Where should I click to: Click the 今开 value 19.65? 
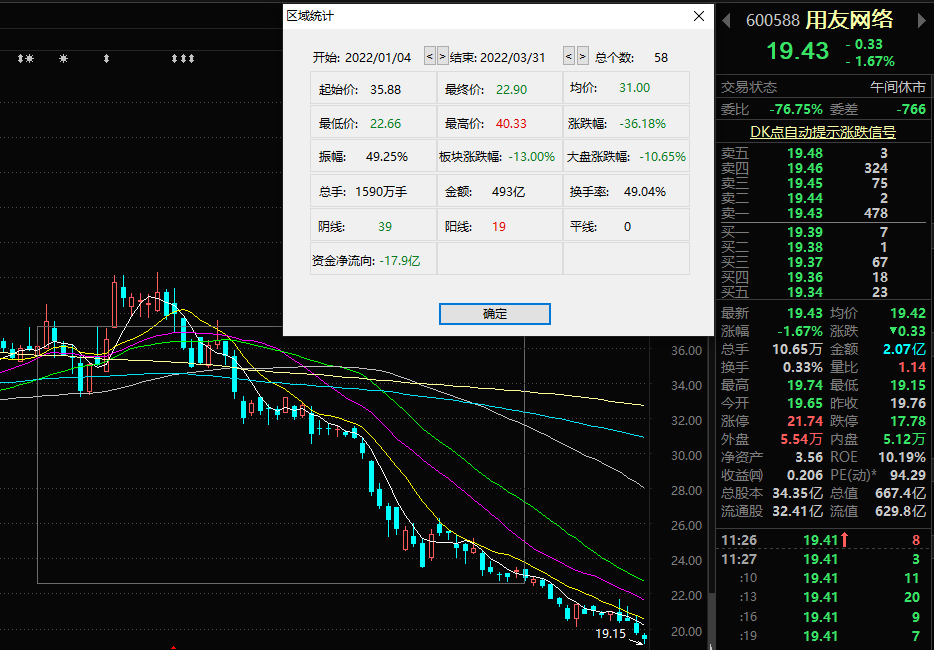coord(805,403)
